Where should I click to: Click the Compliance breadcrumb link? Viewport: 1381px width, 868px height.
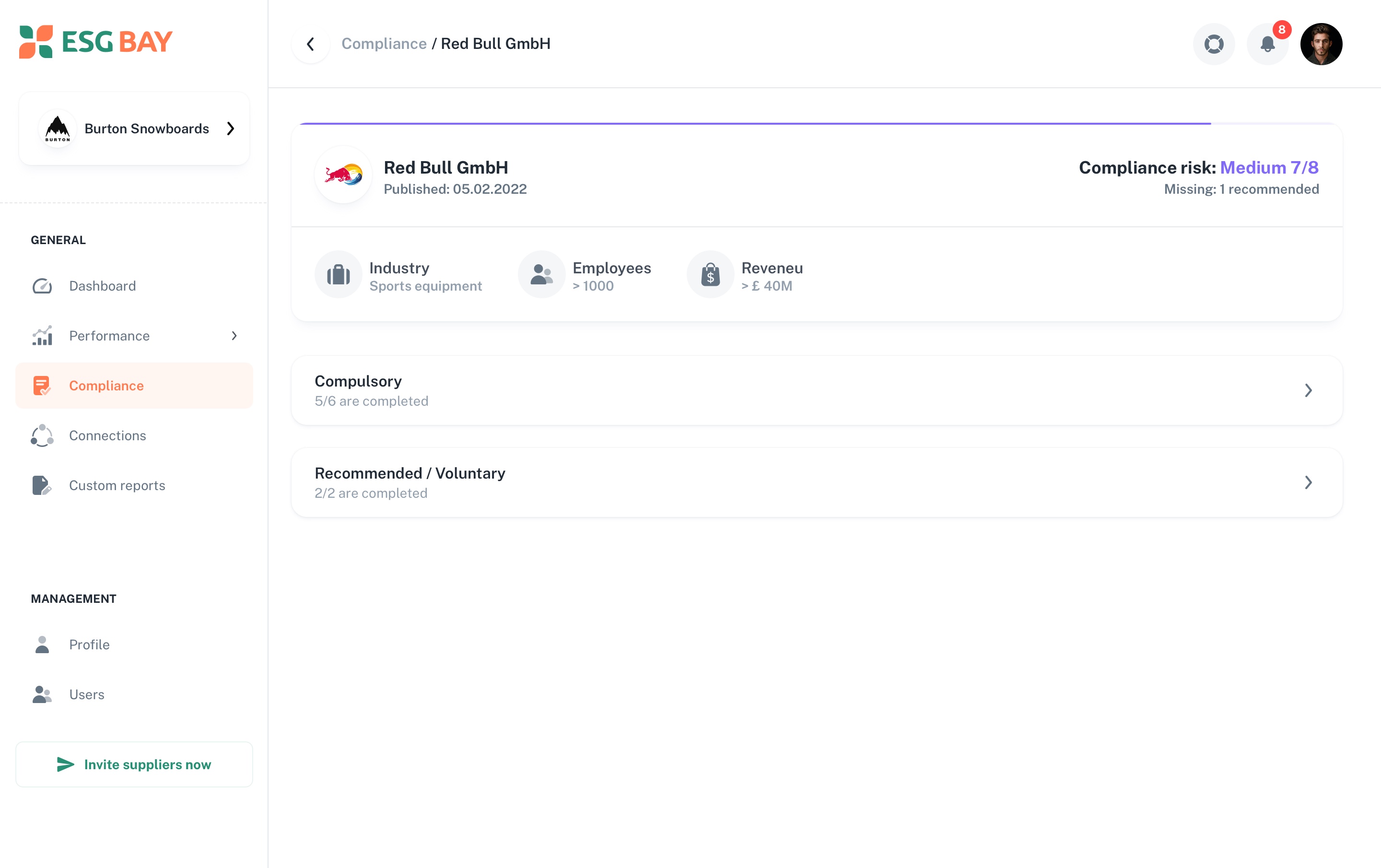(384, 44)
